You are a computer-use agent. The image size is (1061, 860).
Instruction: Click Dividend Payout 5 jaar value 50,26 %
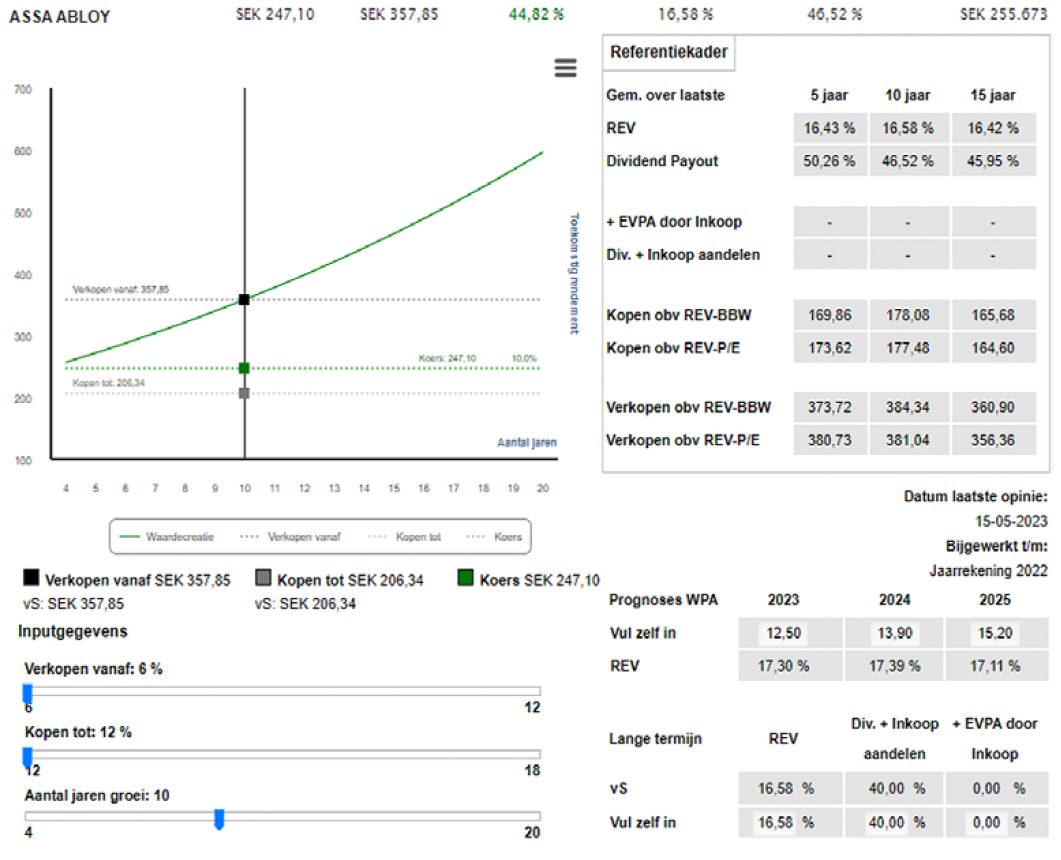pyautogui.click(x=830, y=161)
